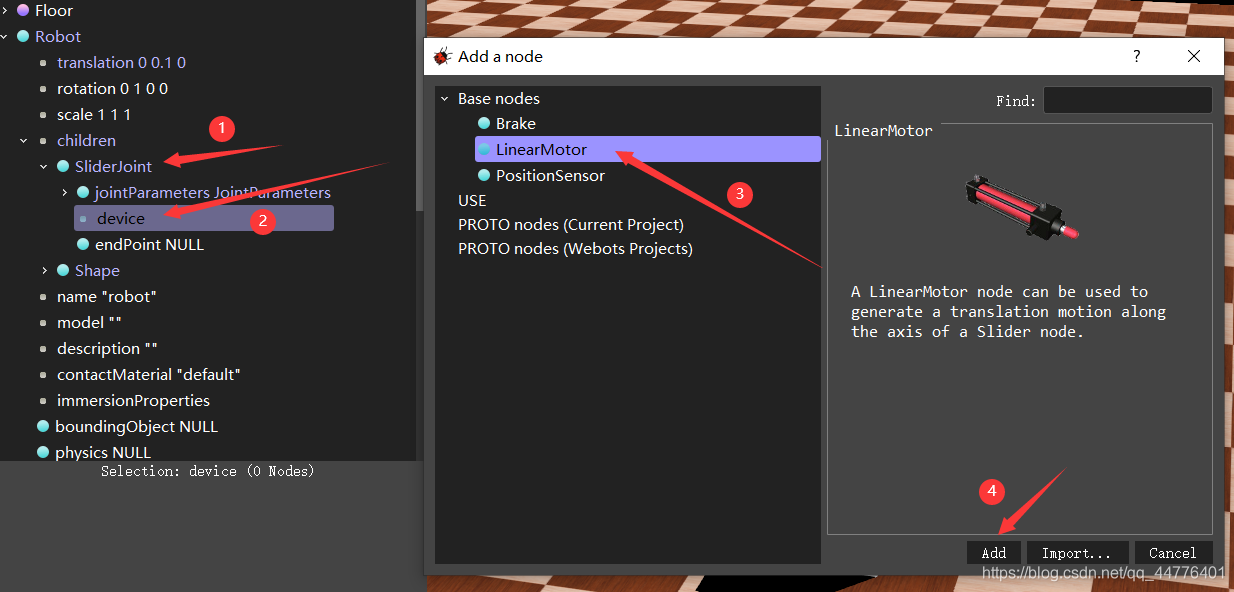Screen dimensions: 1234x592
Task: Select the children field label
Action: (x=86, y=140)
